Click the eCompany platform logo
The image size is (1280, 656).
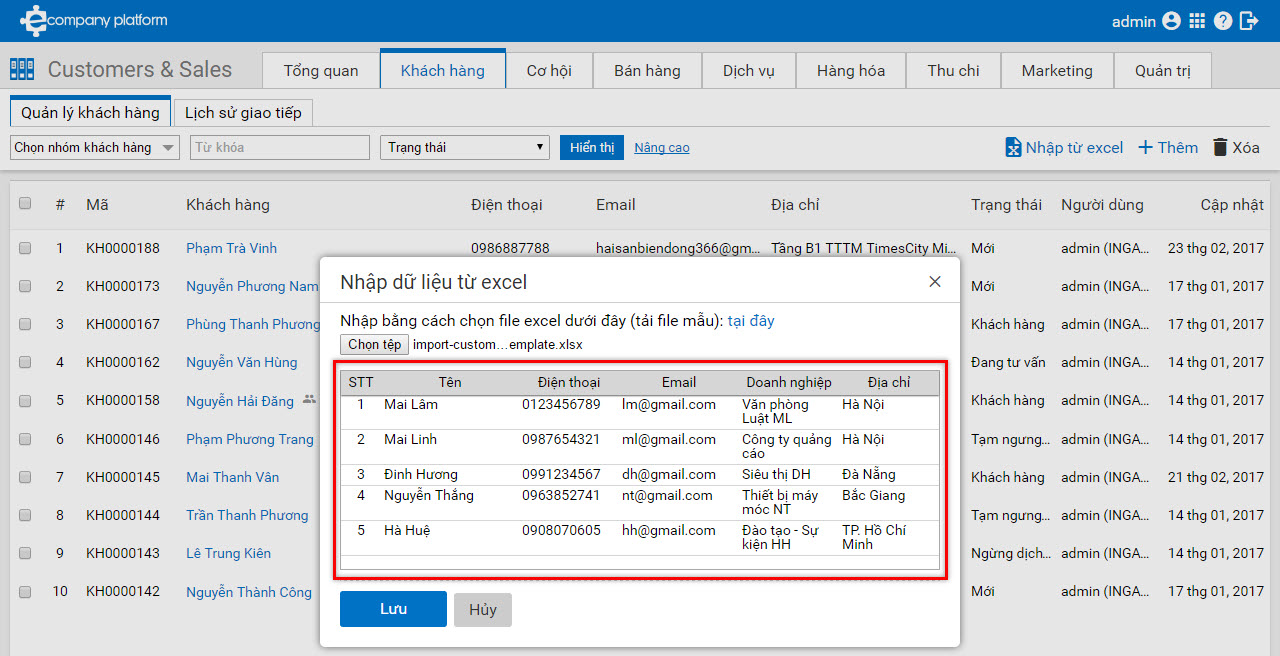[x=94, y=20]
